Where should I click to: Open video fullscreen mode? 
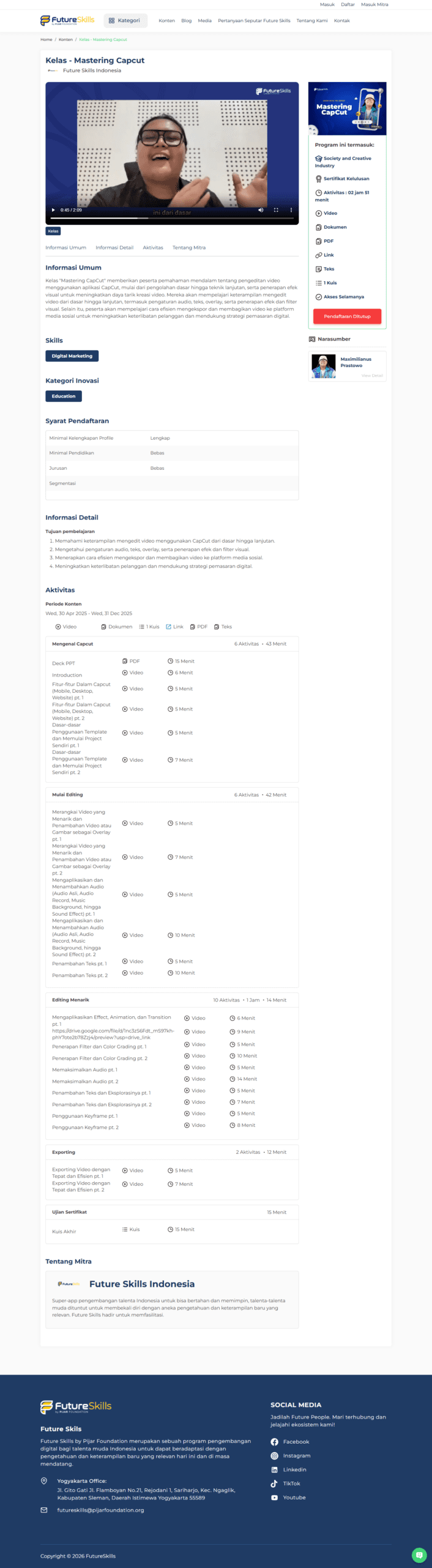tap(276, 210)
